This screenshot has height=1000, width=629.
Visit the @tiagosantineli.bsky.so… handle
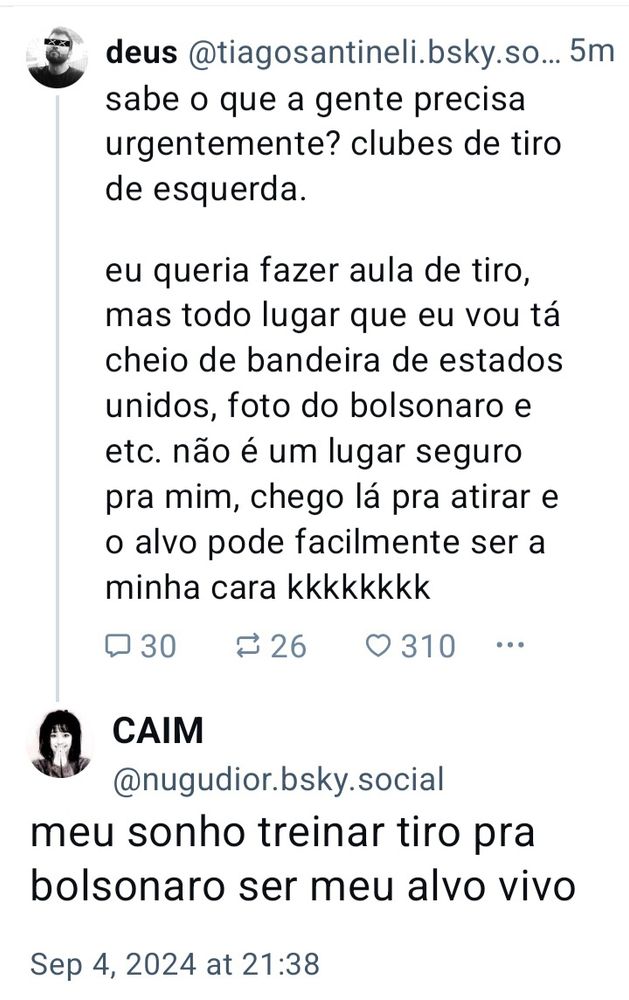pos(374,54)
